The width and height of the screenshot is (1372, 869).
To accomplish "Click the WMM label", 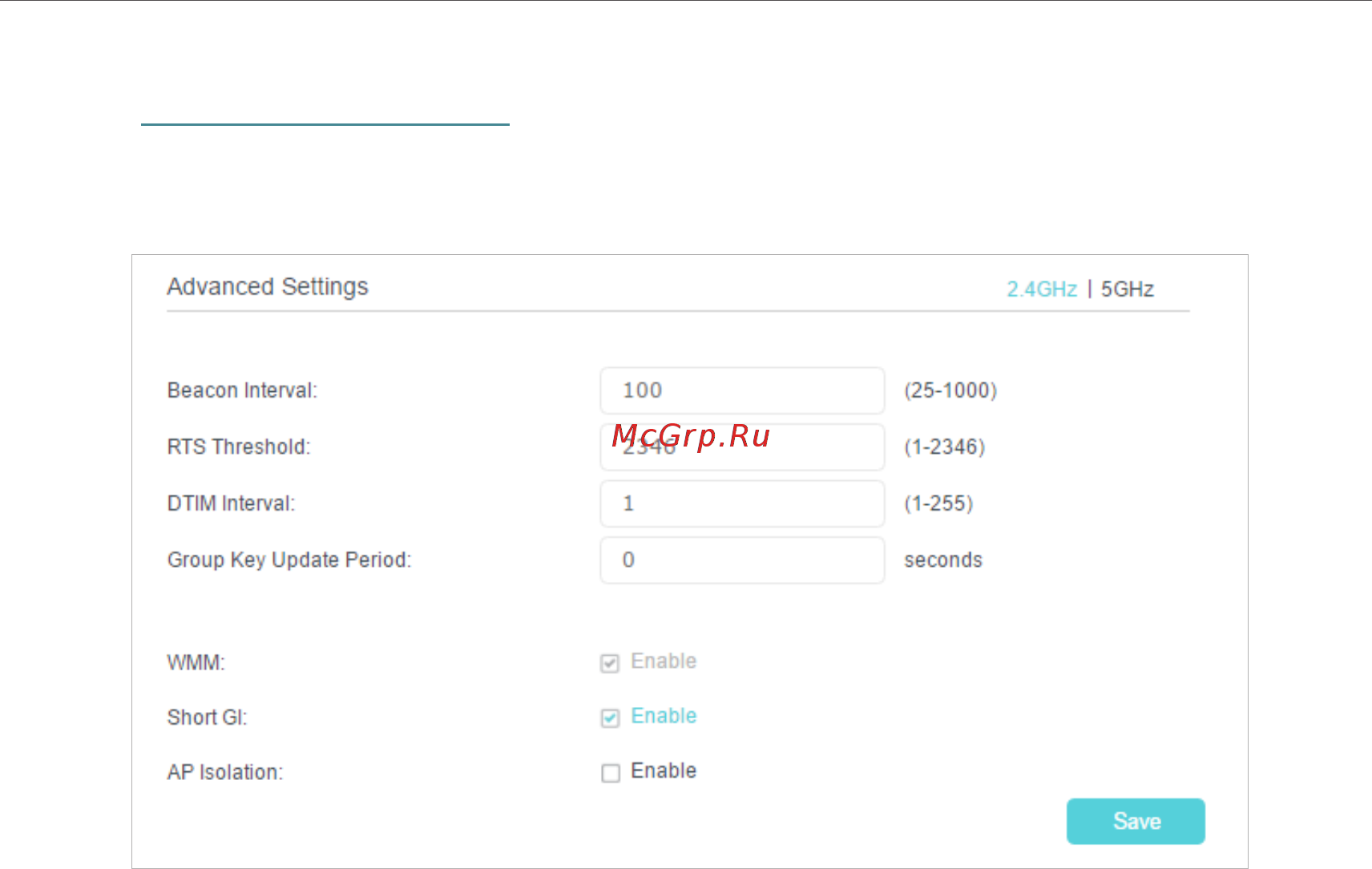I will 196,663.
